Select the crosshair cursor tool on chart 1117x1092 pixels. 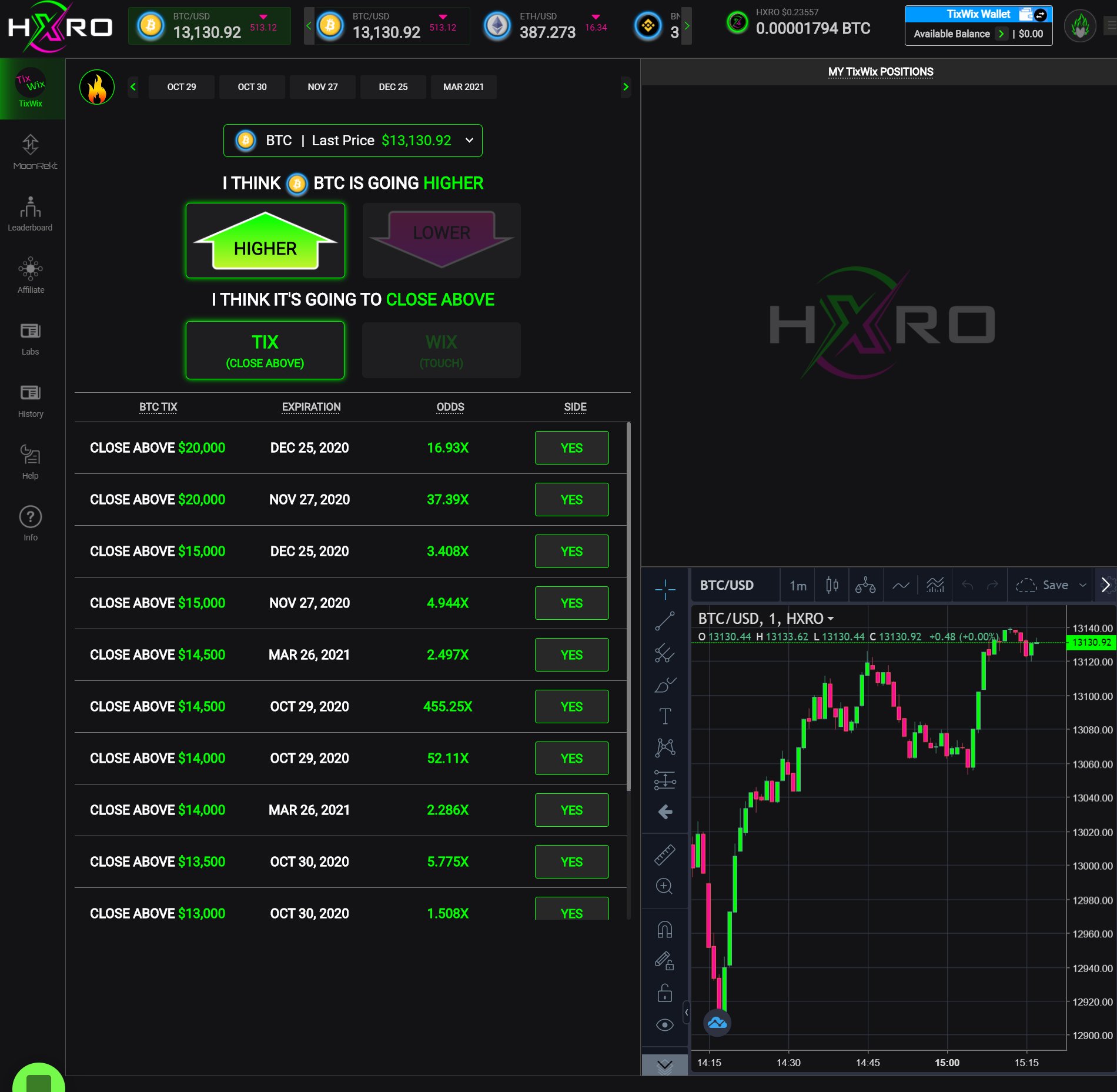665,589
